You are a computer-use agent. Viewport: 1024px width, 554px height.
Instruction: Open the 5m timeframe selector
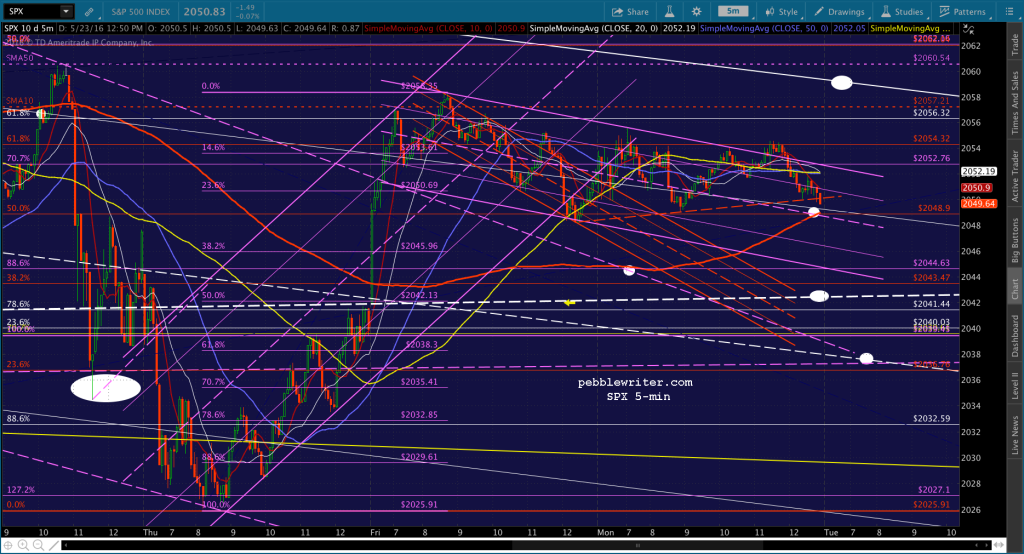click(x=733, y=11)
